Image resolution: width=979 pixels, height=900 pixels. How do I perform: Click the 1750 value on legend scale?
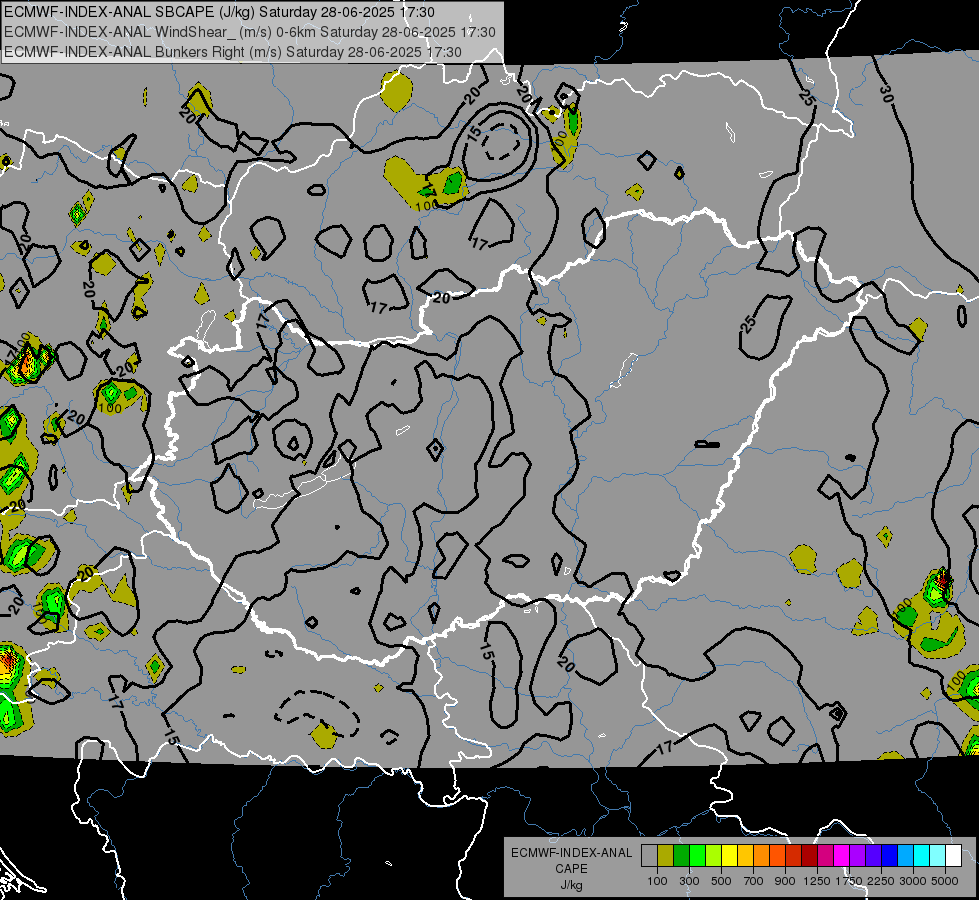(x=849, y=881)
